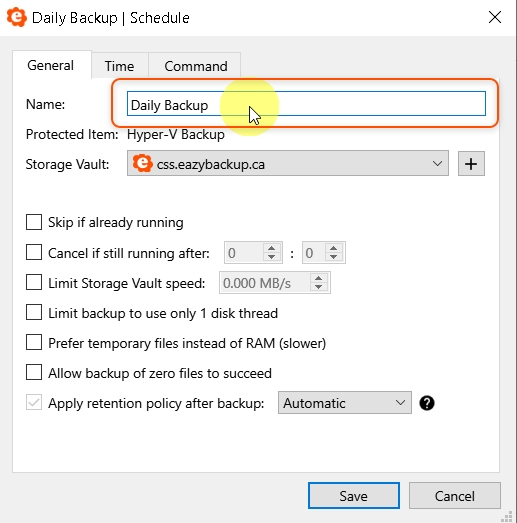This screenshot has height=523, width=517.
Task: Tick Limit Storage Vault speed checkbox
Action: click(x=34, y=282)
